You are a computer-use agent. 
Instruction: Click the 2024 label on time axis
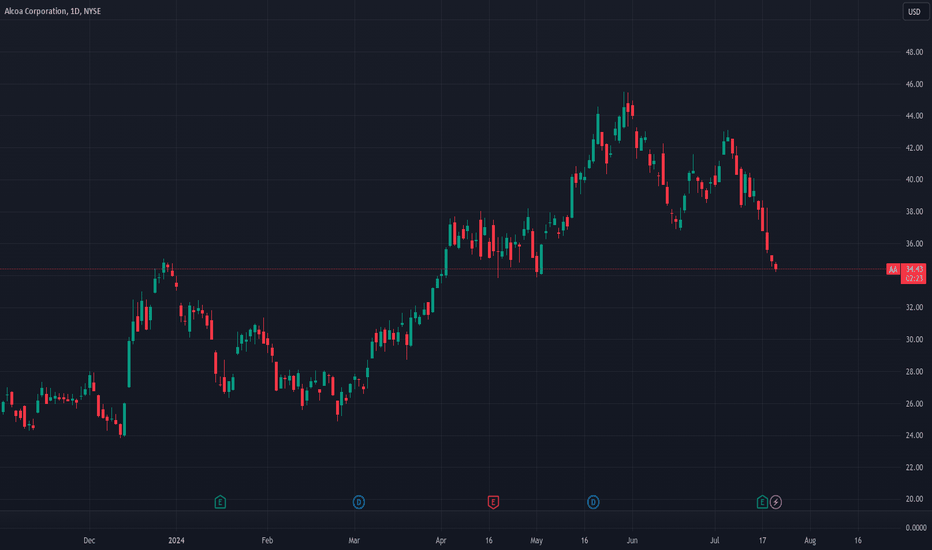pyautogui.click(x=177, y=540)
